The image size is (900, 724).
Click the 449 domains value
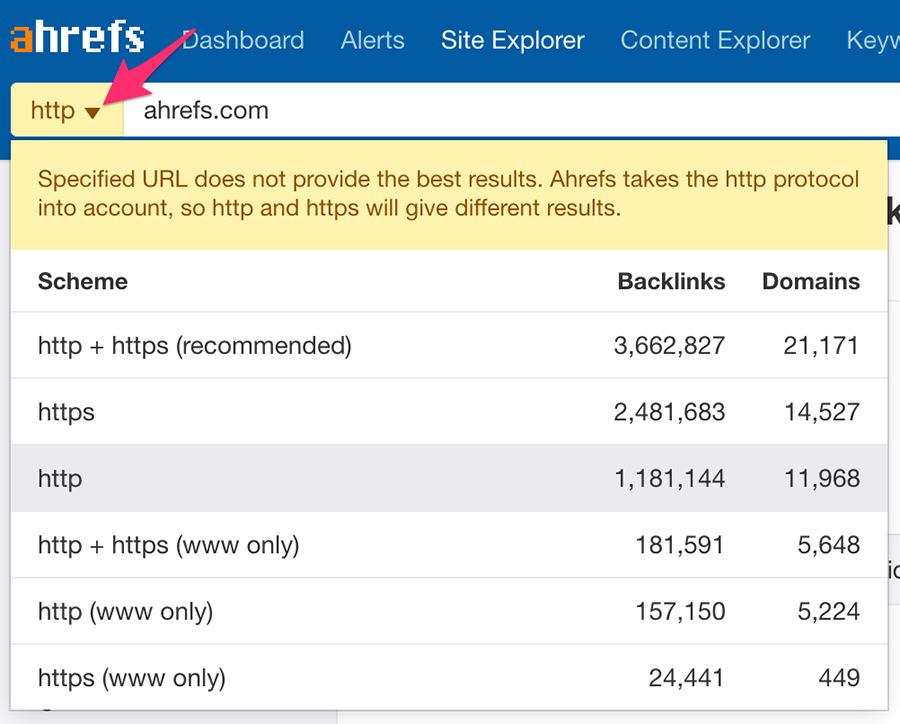[838, 678]
